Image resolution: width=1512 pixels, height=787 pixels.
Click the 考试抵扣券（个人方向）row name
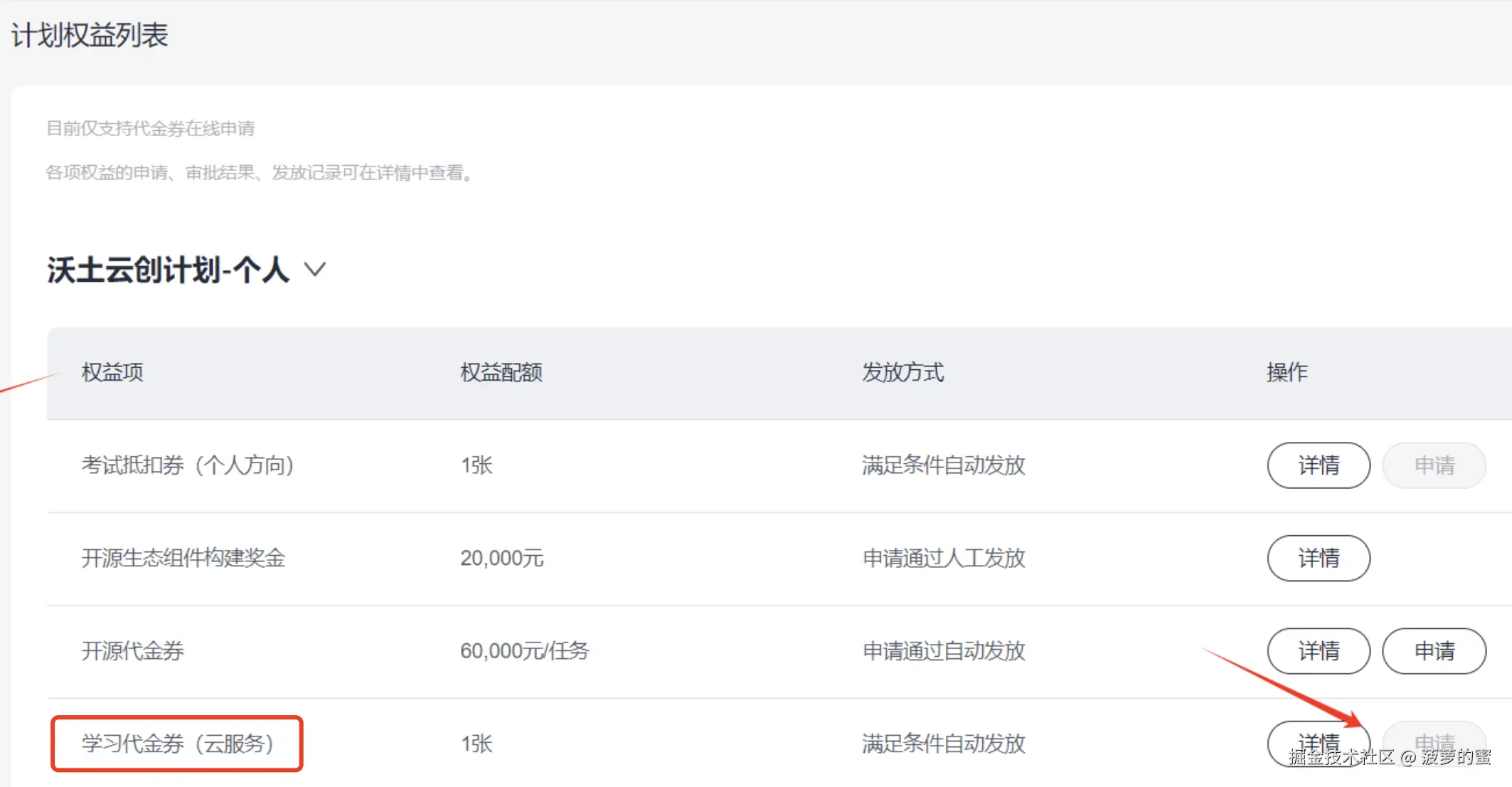pyautogui.click(x=188, y=465)
